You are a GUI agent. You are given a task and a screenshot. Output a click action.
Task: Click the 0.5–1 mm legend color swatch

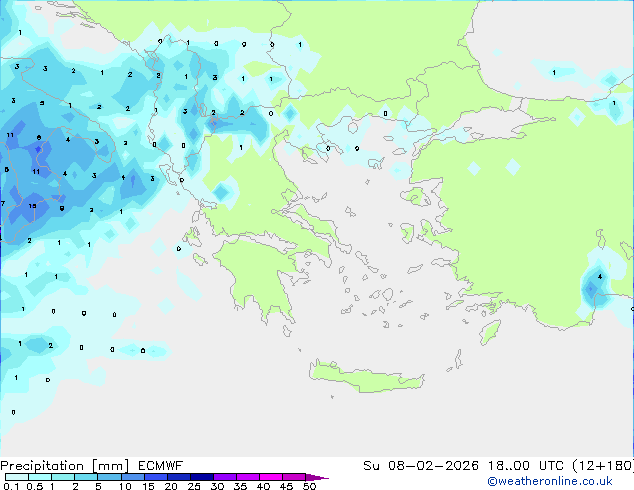(x=40, y=477)
